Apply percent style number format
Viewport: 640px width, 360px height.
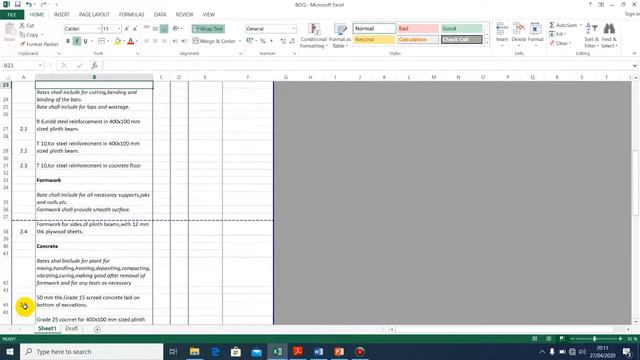[262, 41]
